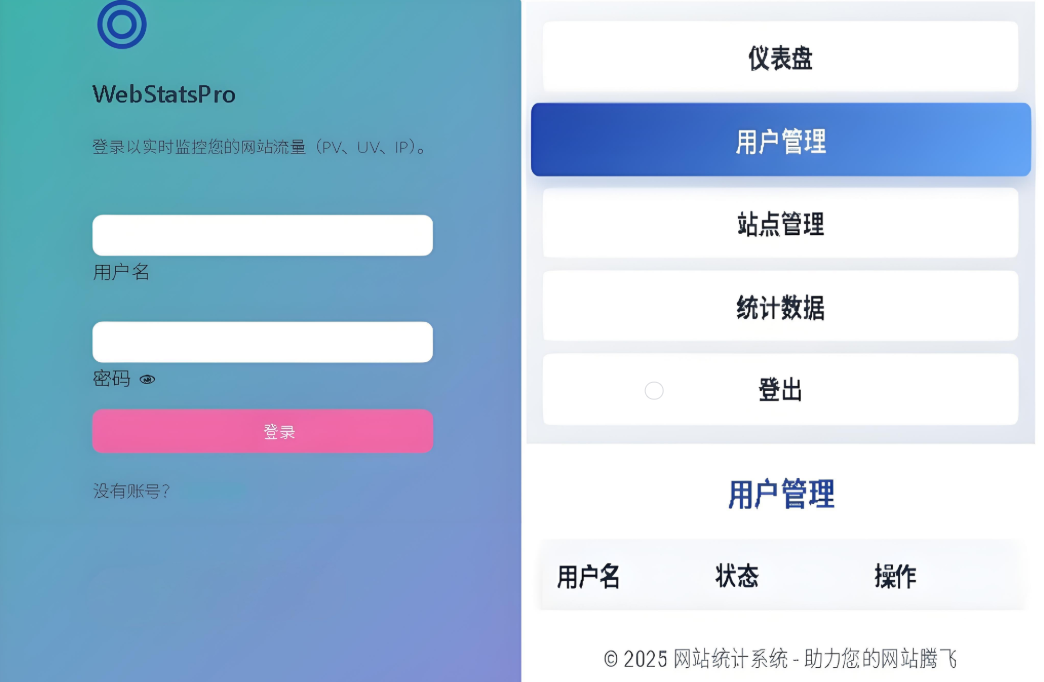Click the 密码 input field
This screenshot has height=682, width=1044.
click(x=262, y=342)
